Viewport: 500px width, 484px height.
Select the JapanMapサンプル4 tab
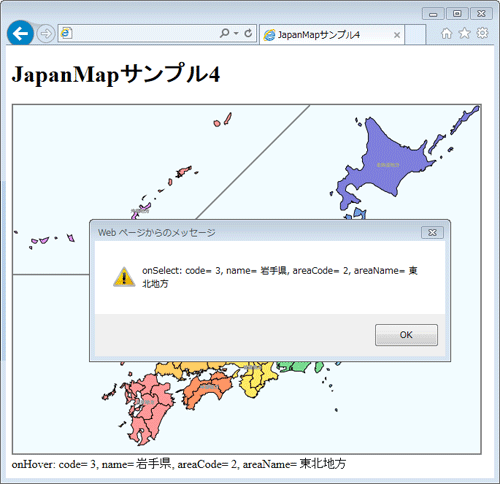pos(332,35)
